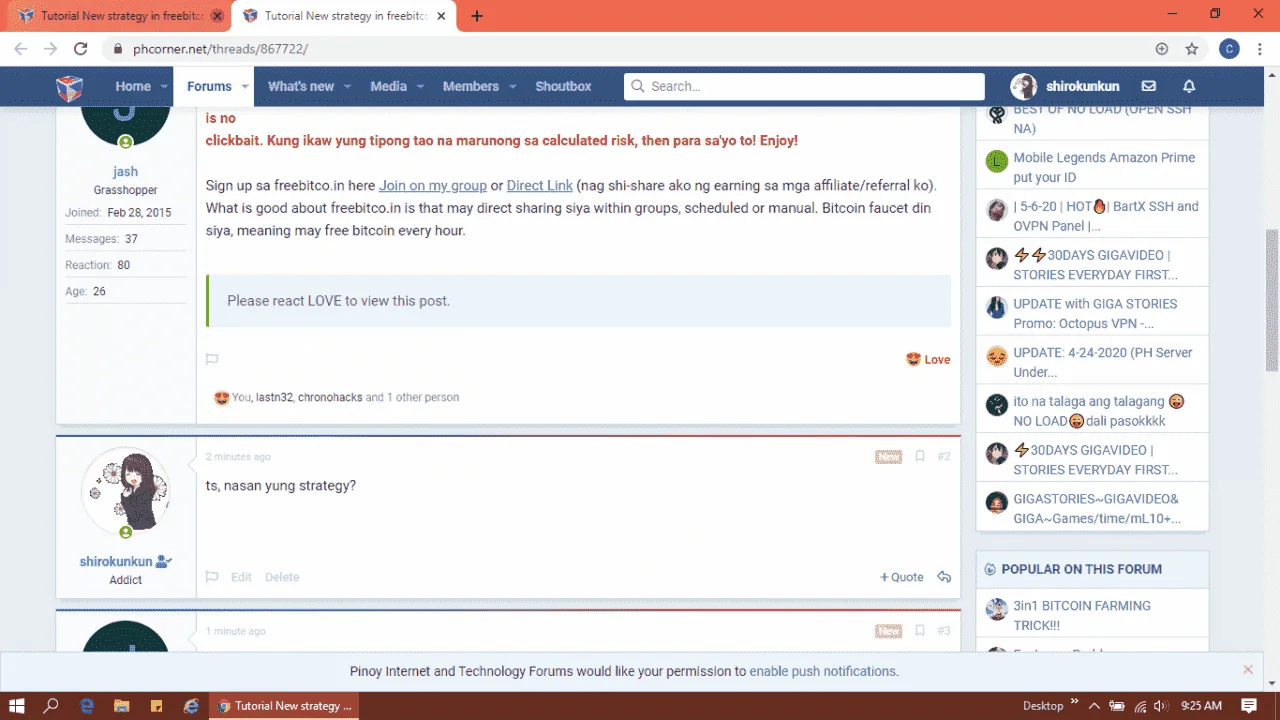Click Chrome profile avatar icon

click(1230, 48)
